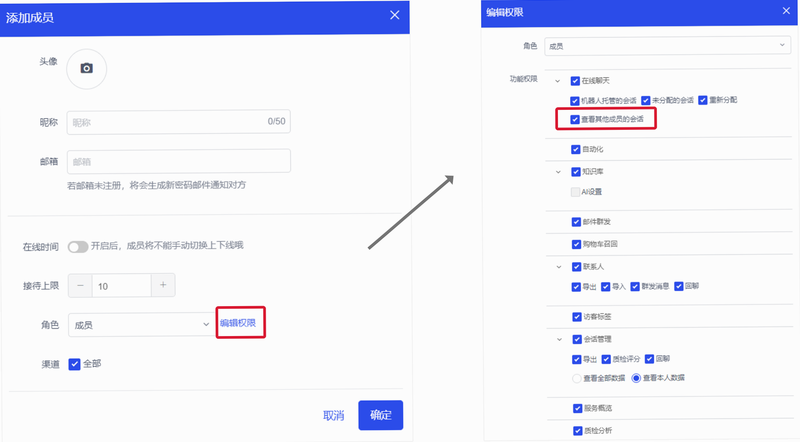Screen dimensions: 800x442
Task: Click the 确定 button
Action: (x=381, y=415)
